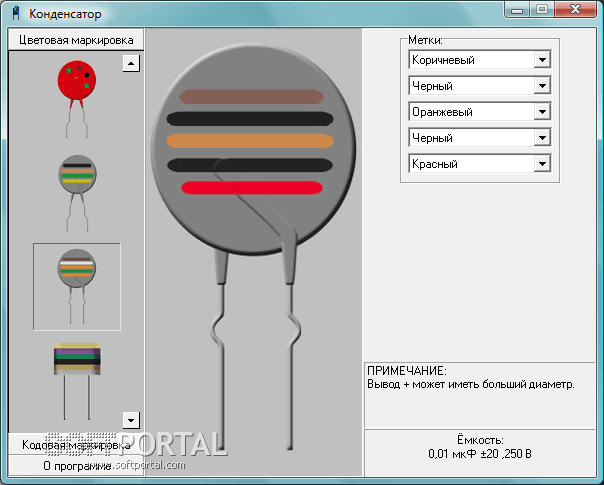Click the brown stripe on the capacitor
This screenshot has width=604, height=485.
point(251,97)
